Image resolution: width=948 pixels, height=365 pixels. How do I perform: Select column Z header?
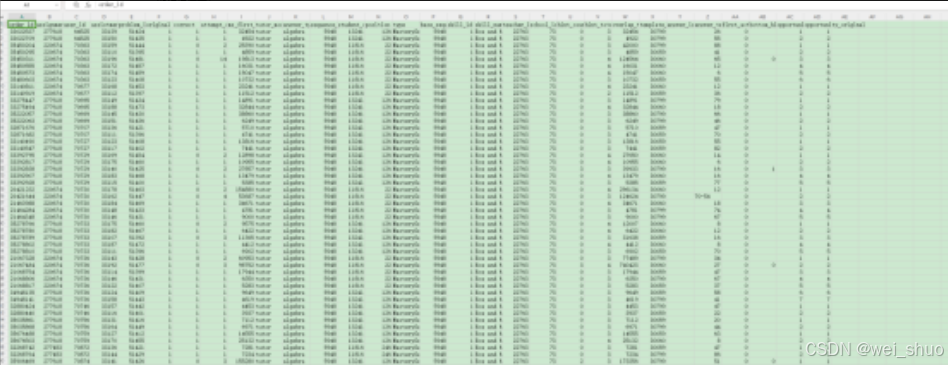[x=707, y=16]
